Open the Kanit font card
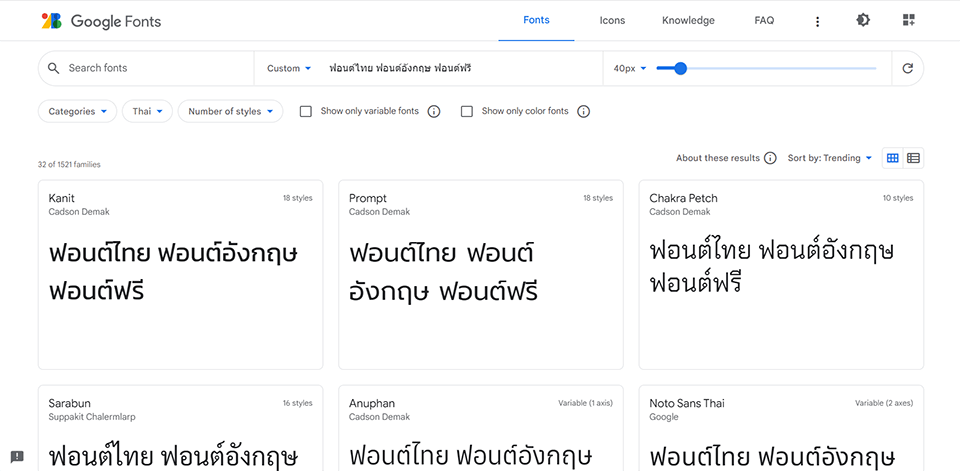The image size is (960, 471). [x=181, y=275]
